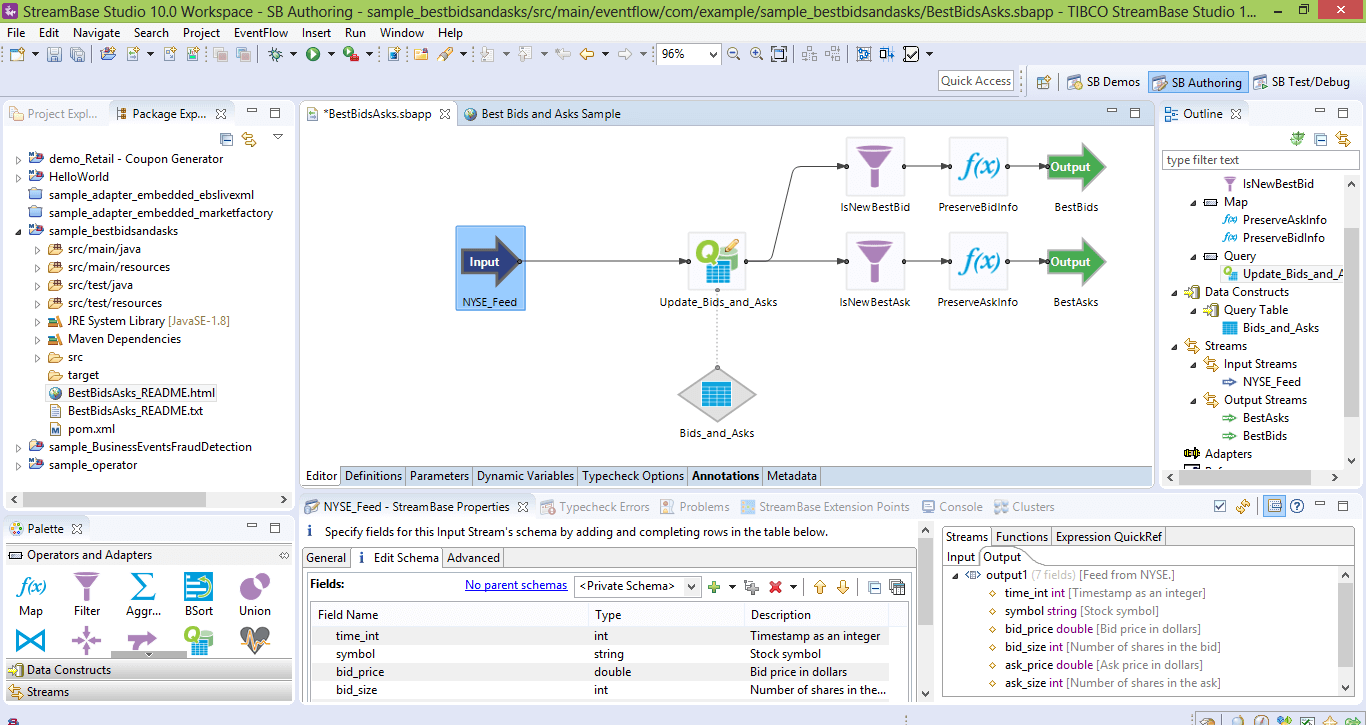The image size is (1366, 725).
Task: Expand the sample_operator project
Action: tap(18, 465)
